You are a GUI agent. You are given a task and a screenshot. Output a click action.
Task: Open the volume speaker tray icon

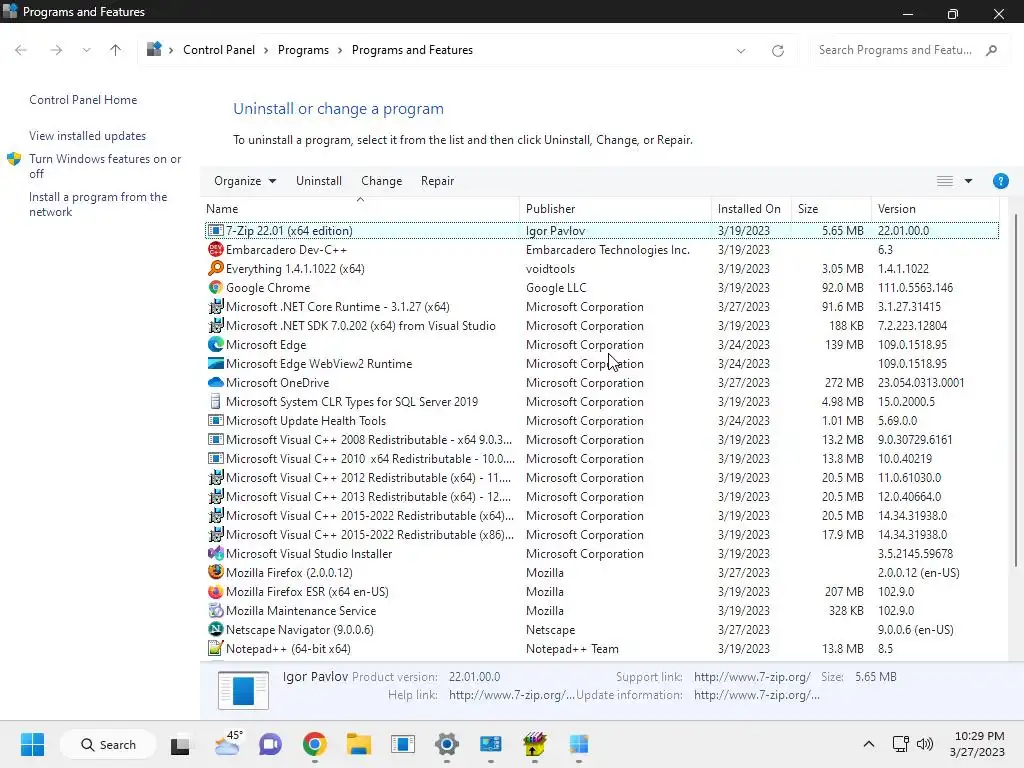coord(925,744)
